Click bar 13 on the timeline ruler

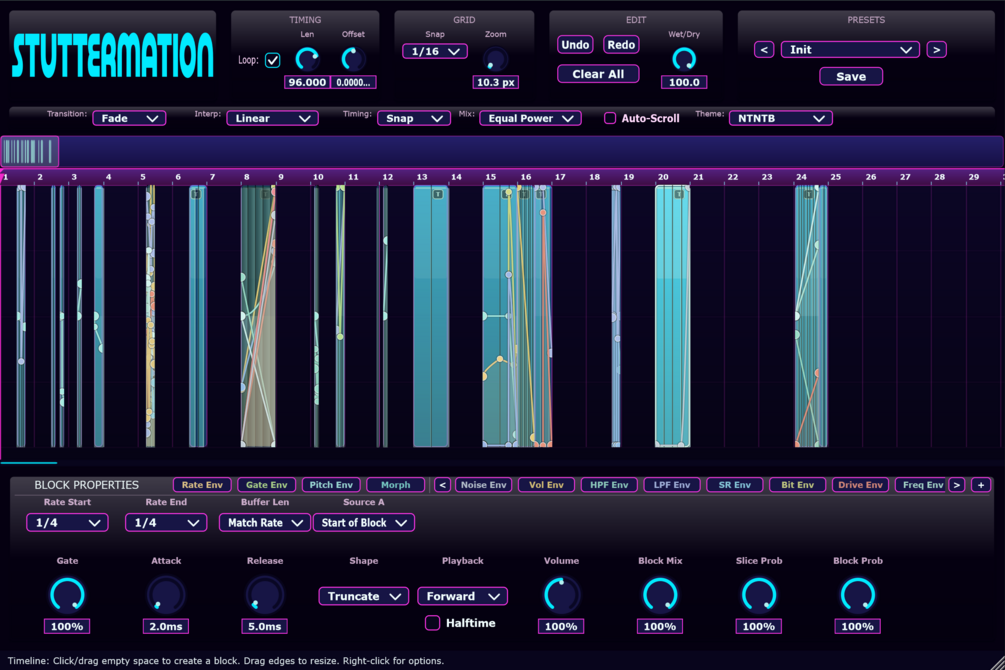point(422,177)
